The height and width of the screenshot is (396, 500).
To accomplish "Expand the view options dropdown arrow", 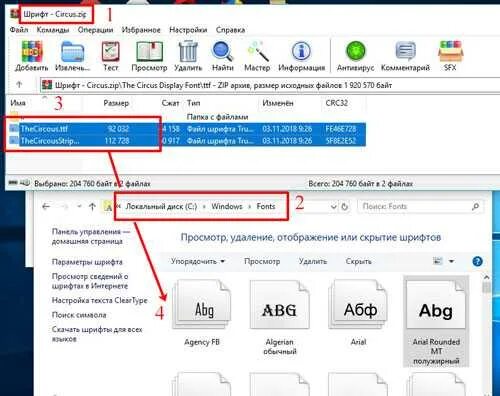I will (451, 261).
